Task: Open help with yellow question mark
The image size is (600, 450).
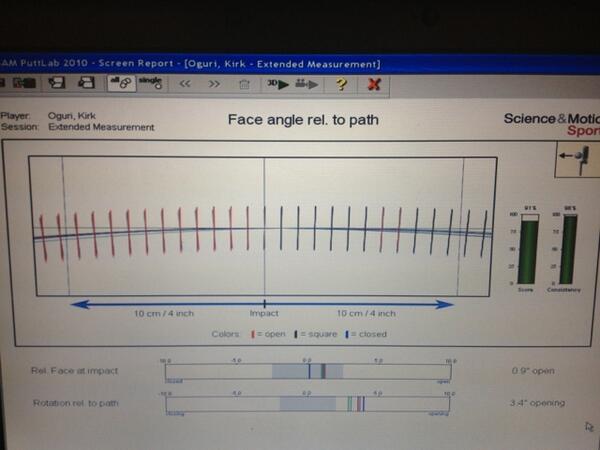Action: [x=341, y=84]
